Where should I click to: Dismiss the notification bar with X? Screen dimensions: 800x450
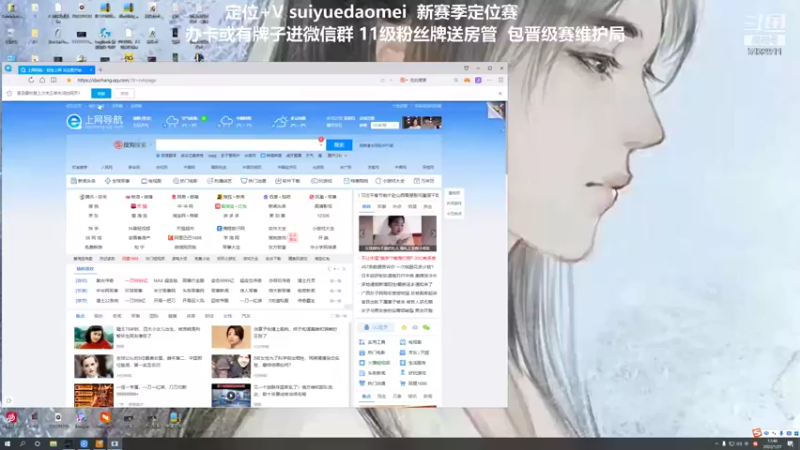click(500, 93)
